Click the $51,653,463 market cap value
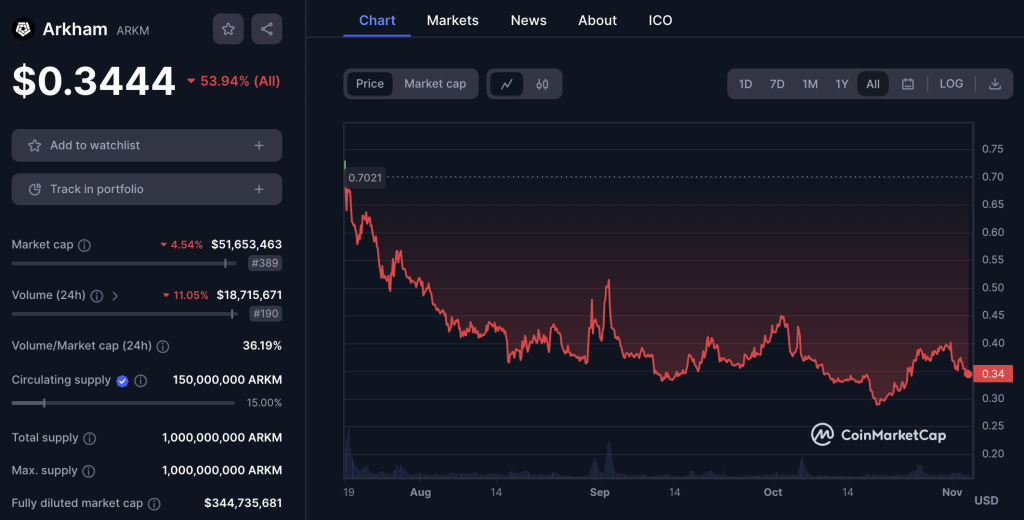Screen dimensions: 1024x520 click(x=246, y=244)
